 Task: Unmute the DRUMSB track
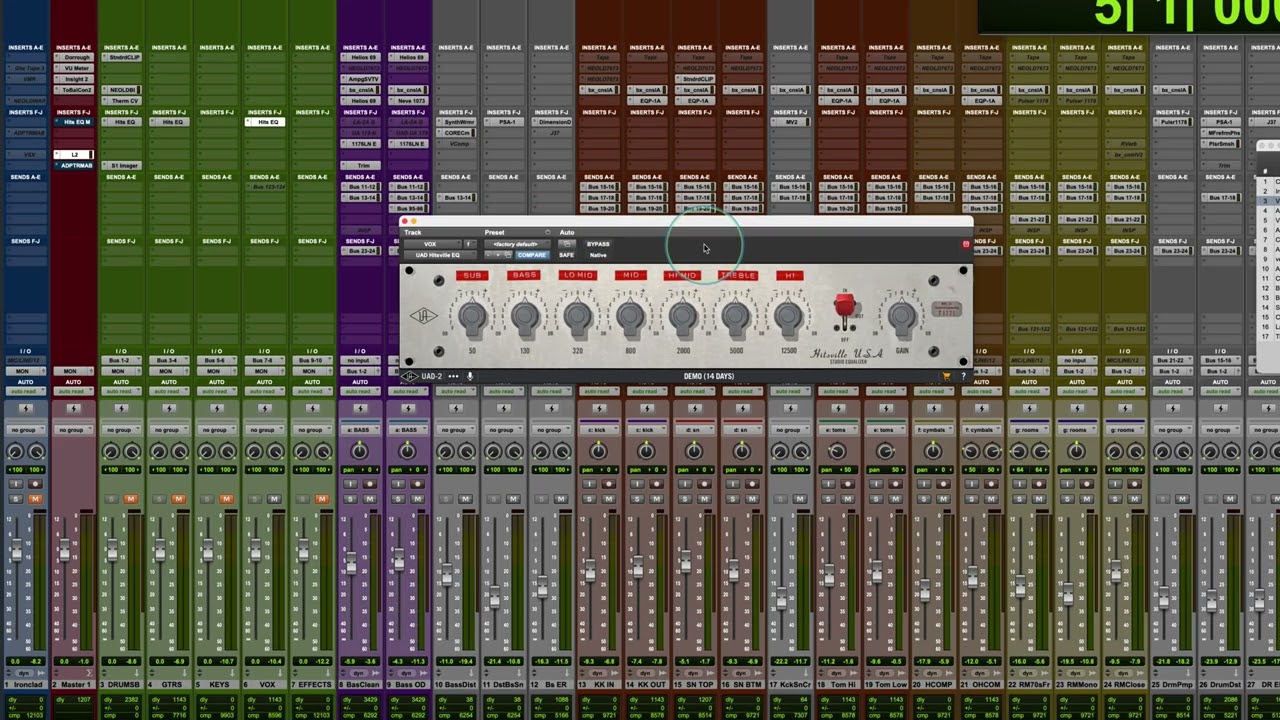(131, 498)
